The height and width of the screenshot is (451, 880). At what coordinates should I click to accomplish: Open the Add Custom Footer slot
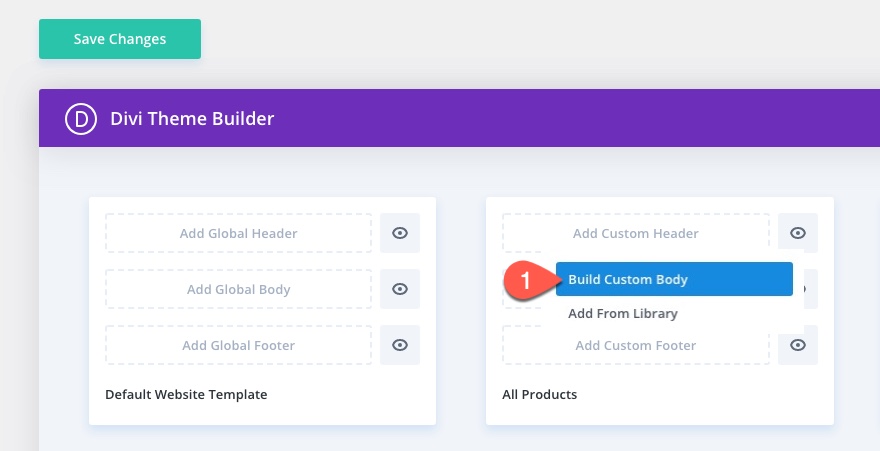tap(636, 346)
